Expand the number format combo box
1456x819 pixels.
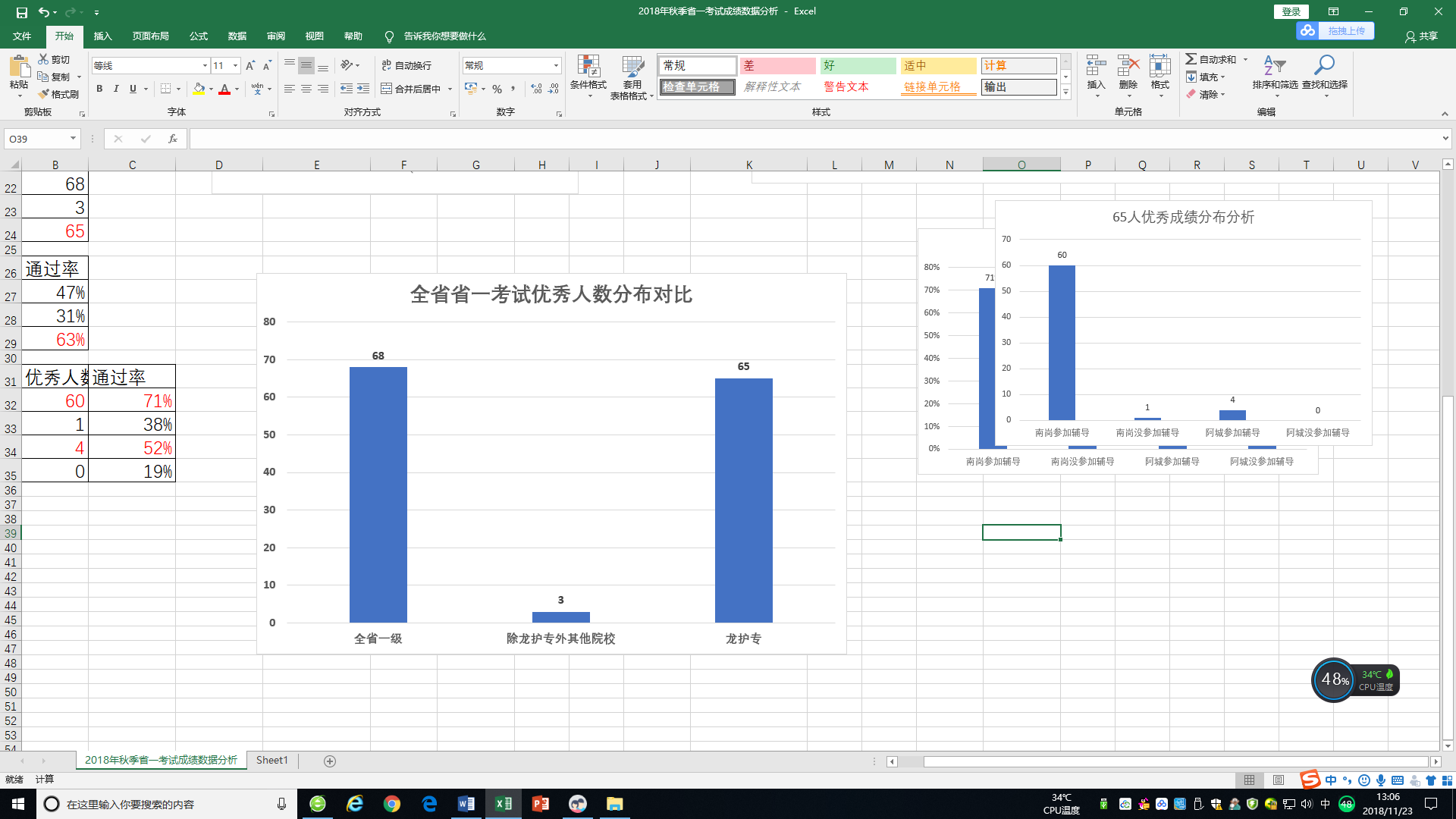556,66
